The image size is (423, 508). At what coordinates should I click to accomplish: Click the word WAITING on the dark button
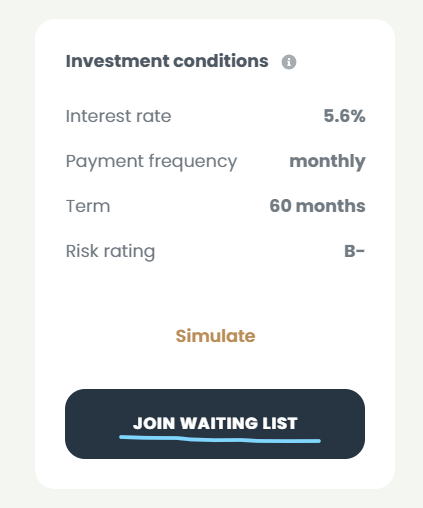tap(219, 423)
